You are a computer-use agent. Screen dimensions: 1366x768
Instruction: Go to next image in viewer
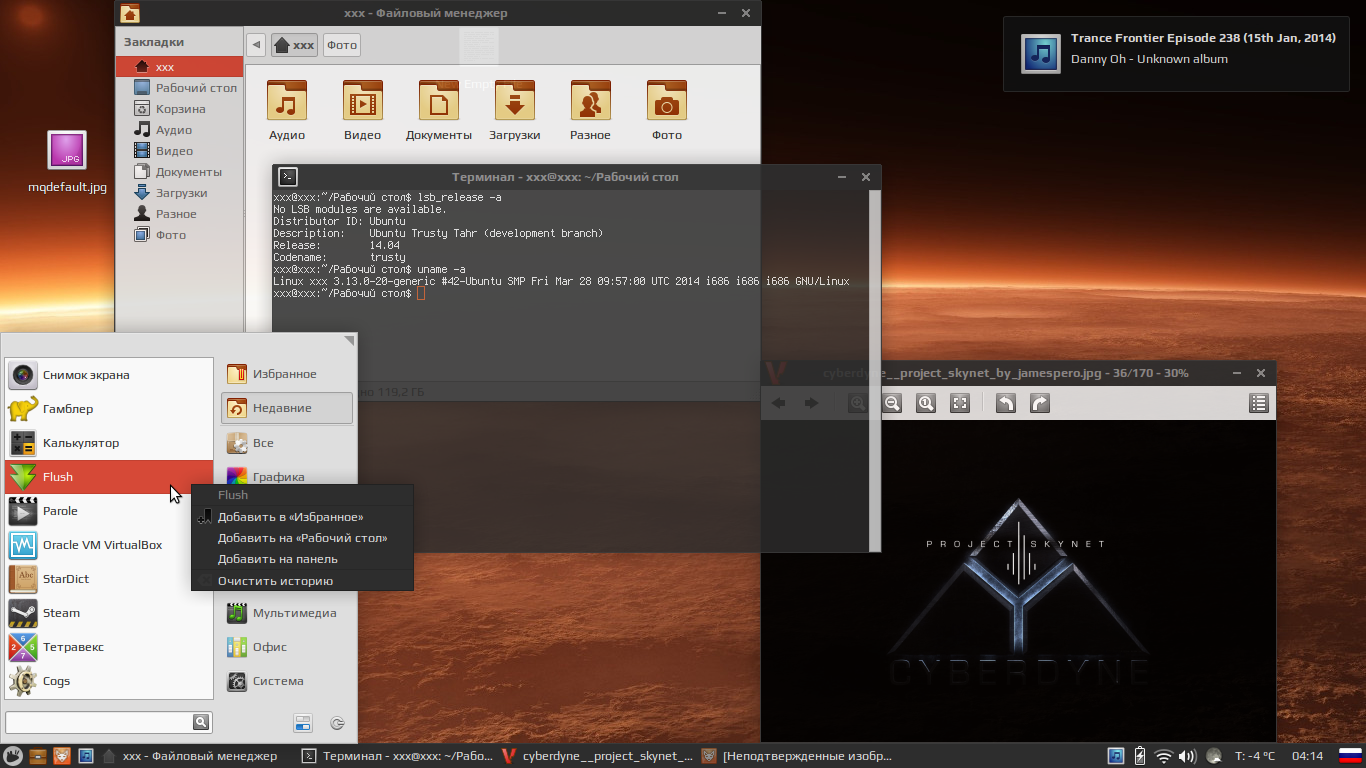[812, 403]
